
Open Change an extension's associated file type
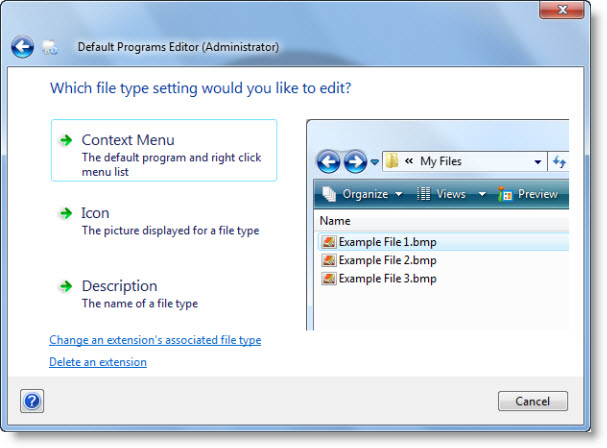155,340
